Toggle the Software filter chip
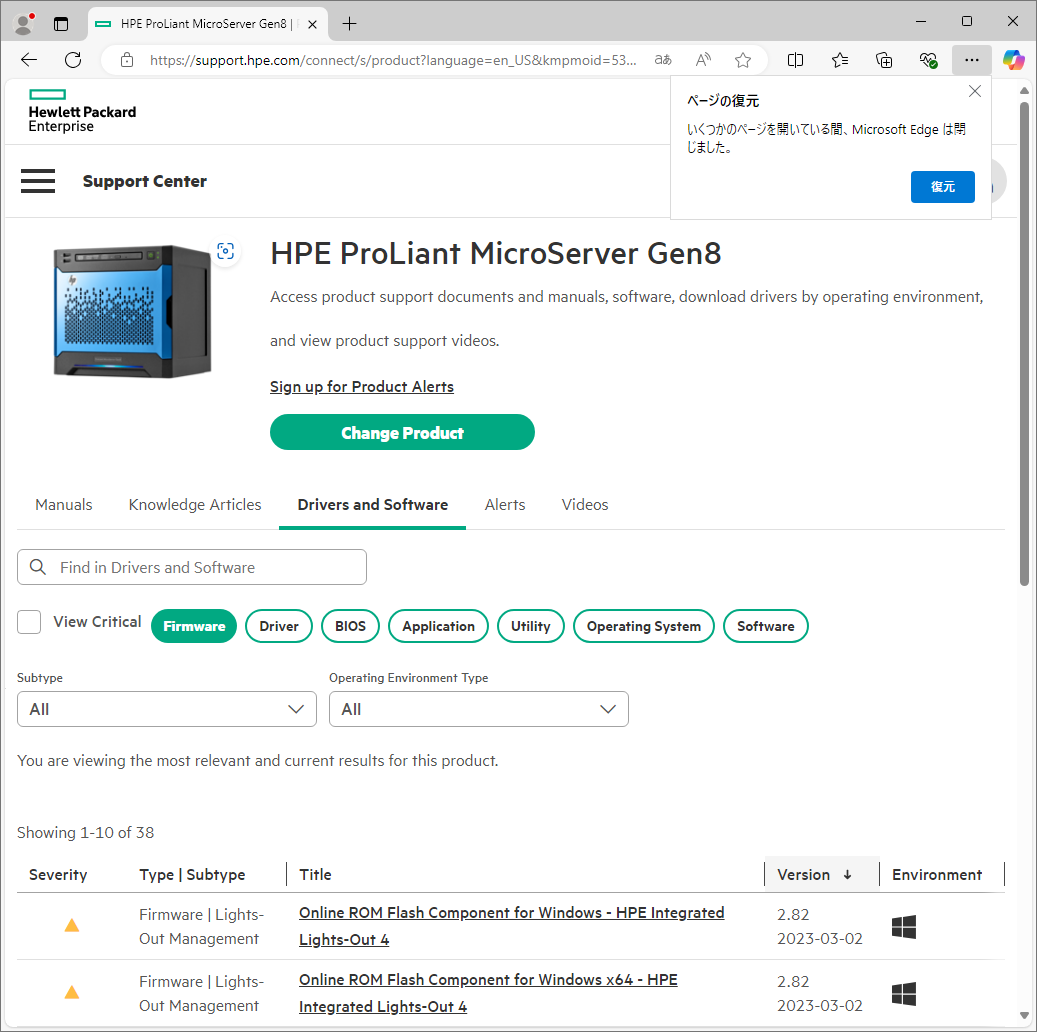 pyautogui.click(x=765, y=626)
